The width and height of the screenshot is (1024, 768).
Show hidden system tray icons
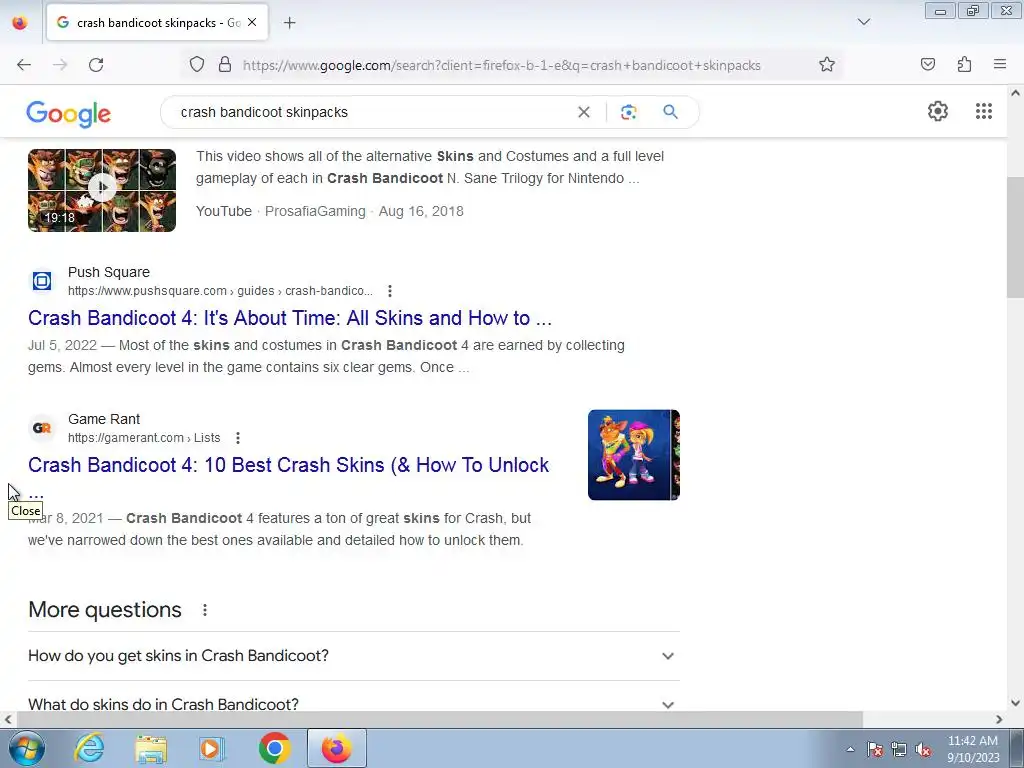point(850,750)
